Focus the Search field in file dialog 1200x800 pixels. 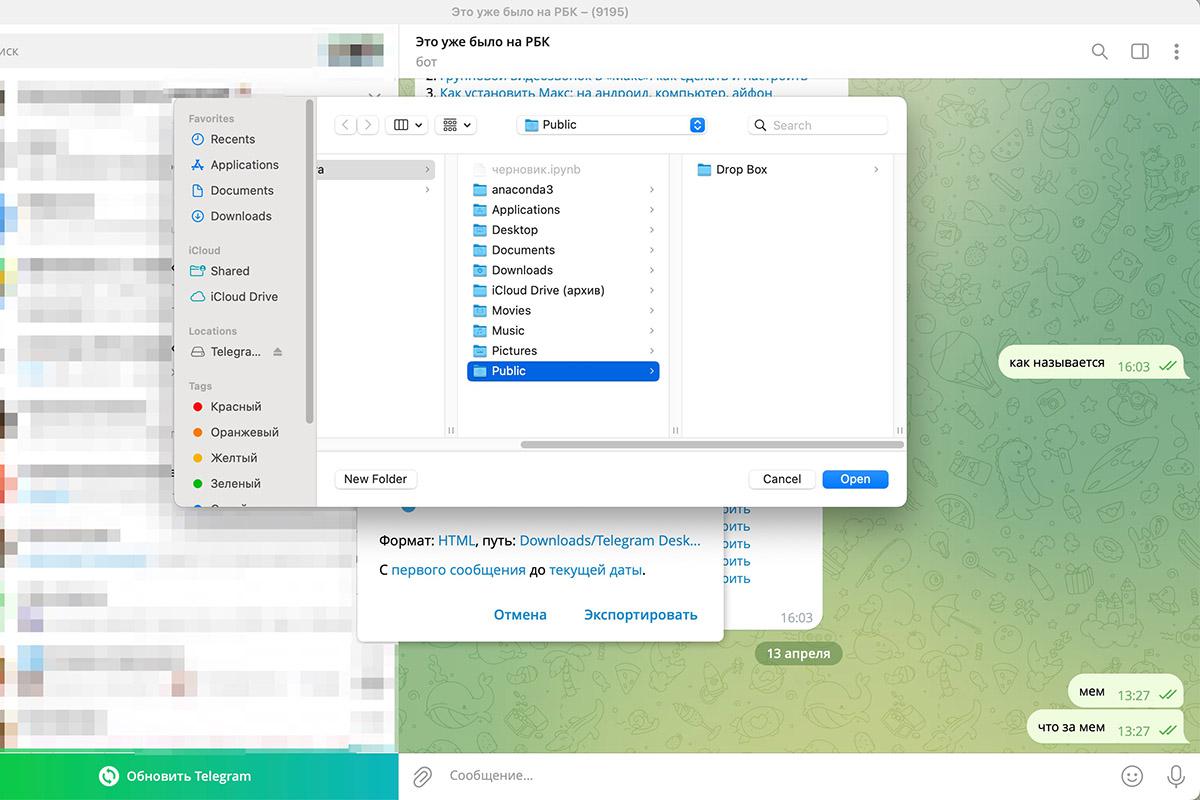click(x=818, y=125)
